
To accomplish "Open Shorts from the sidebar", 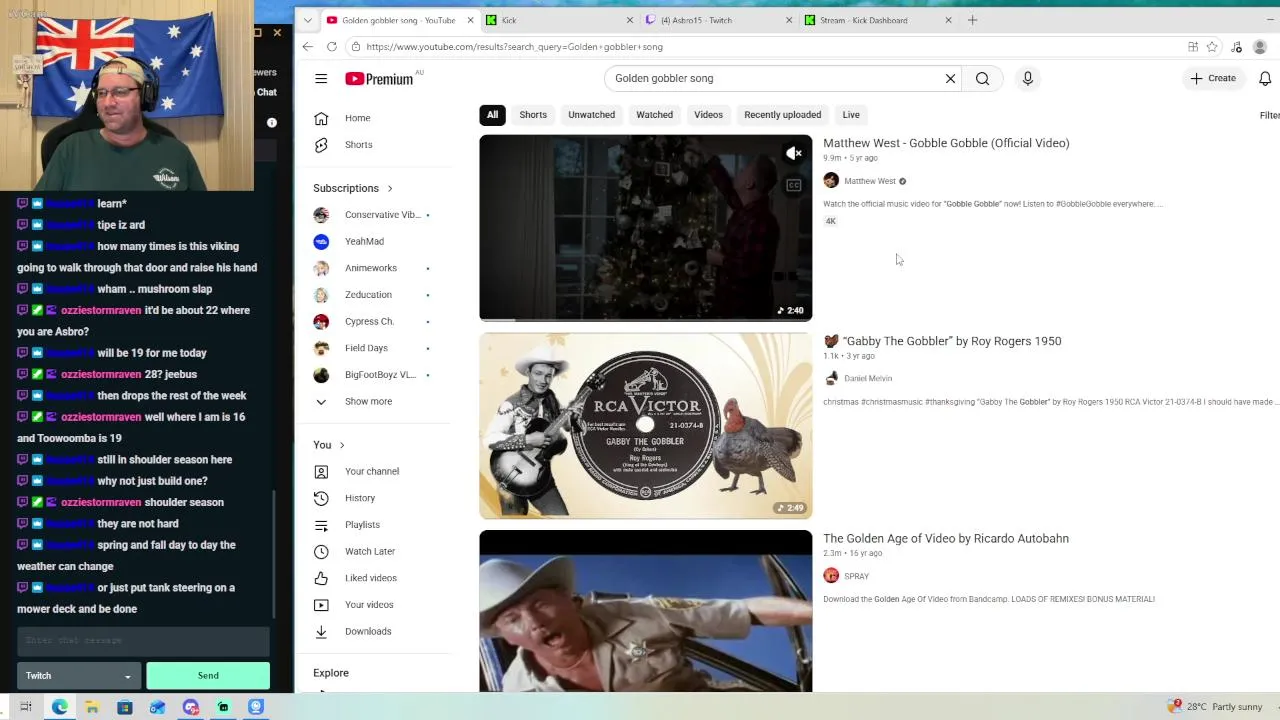I will click(358, 145).
